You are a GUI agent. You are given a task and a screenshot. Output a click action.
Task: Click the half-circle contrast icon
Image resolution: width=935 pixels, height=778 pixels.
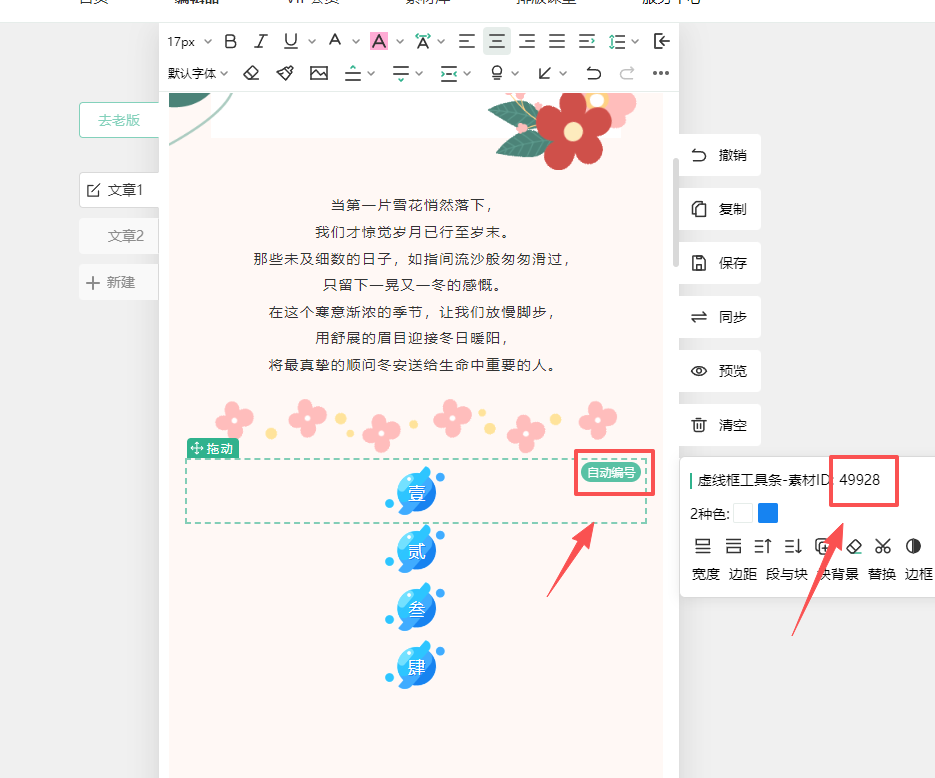pos(913,546)
